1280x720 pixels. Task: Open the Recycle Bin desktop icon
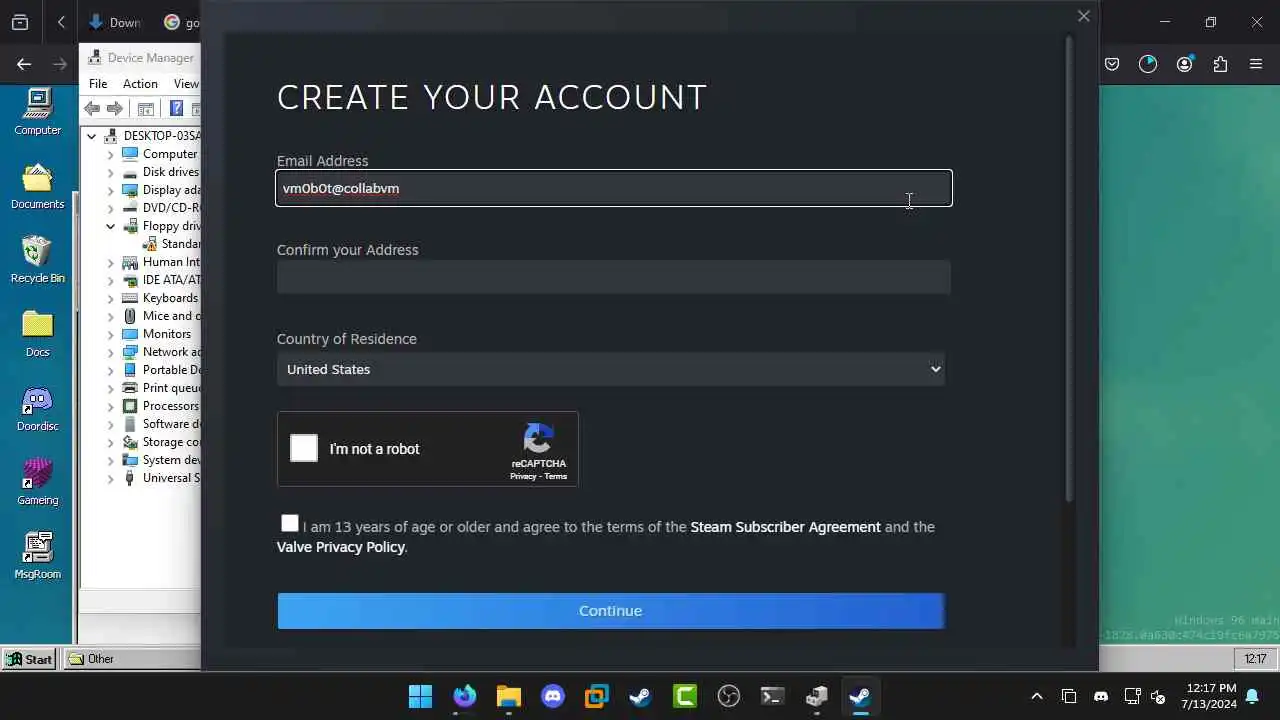(x=38, y=260)
